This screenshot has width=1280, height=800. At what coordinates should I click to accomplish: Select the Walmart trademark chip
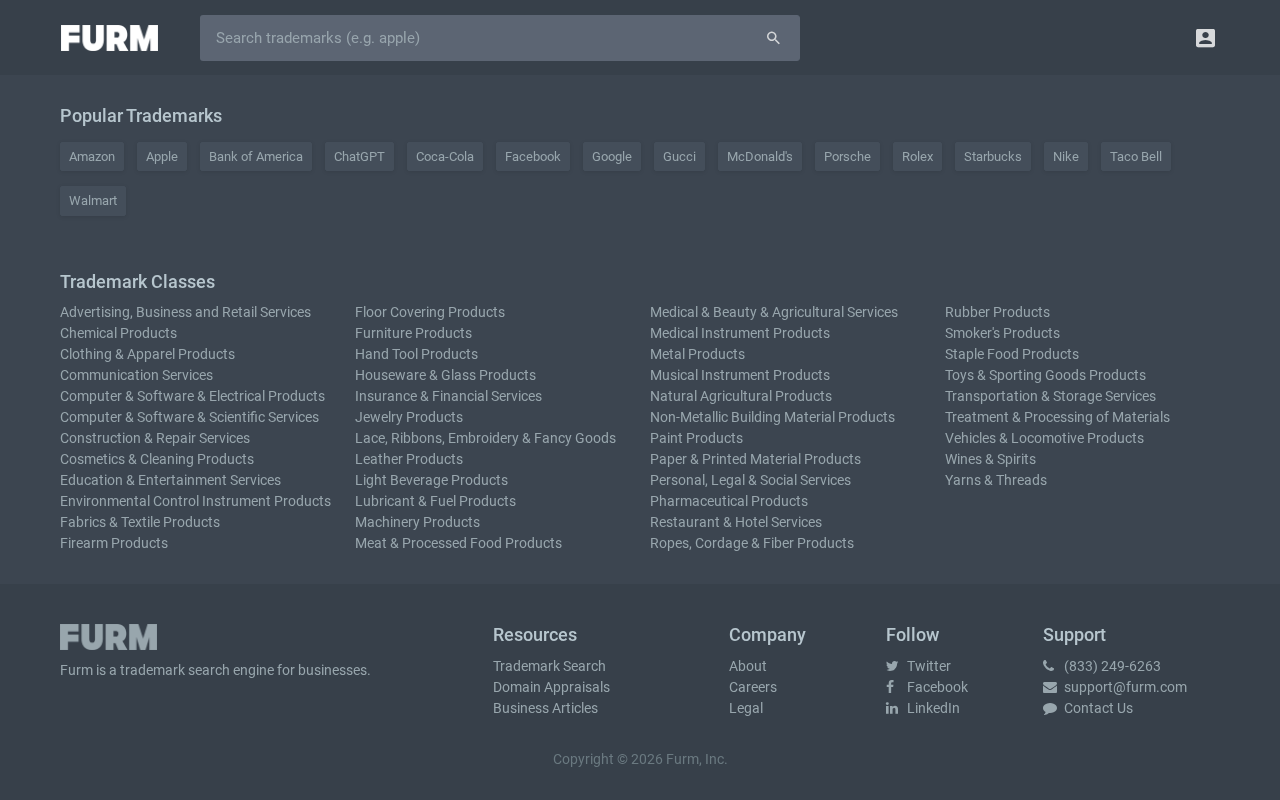tap(93, 201)
